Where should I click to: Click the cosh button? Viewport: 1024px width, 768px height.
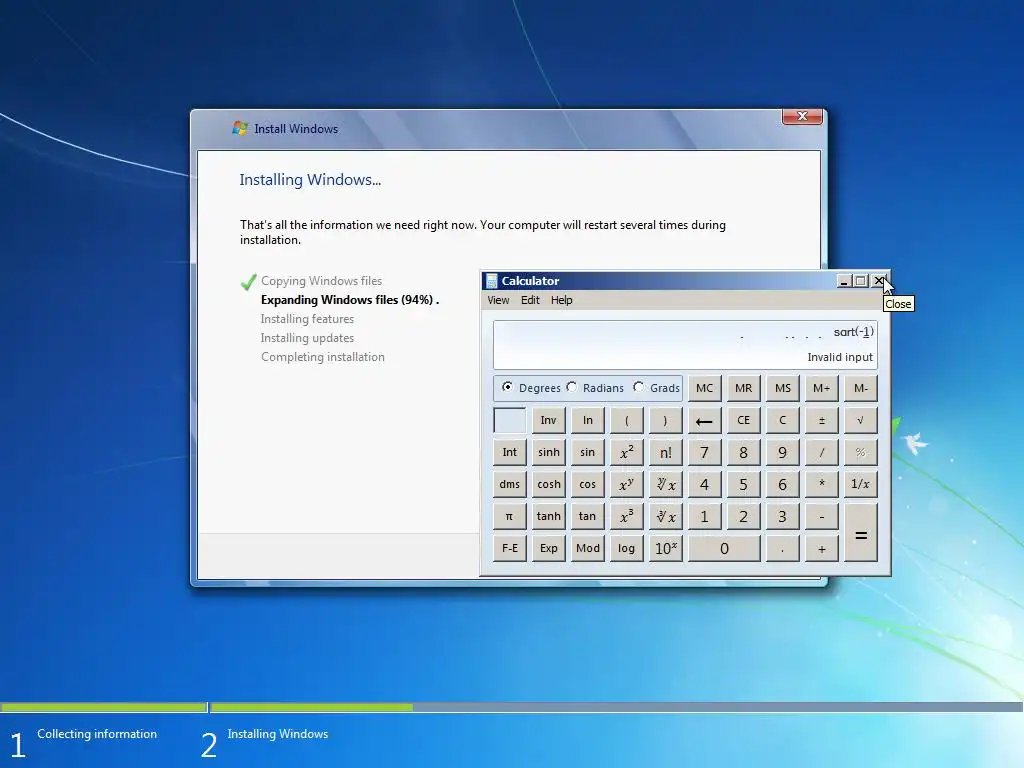click(x=549, y=485)
